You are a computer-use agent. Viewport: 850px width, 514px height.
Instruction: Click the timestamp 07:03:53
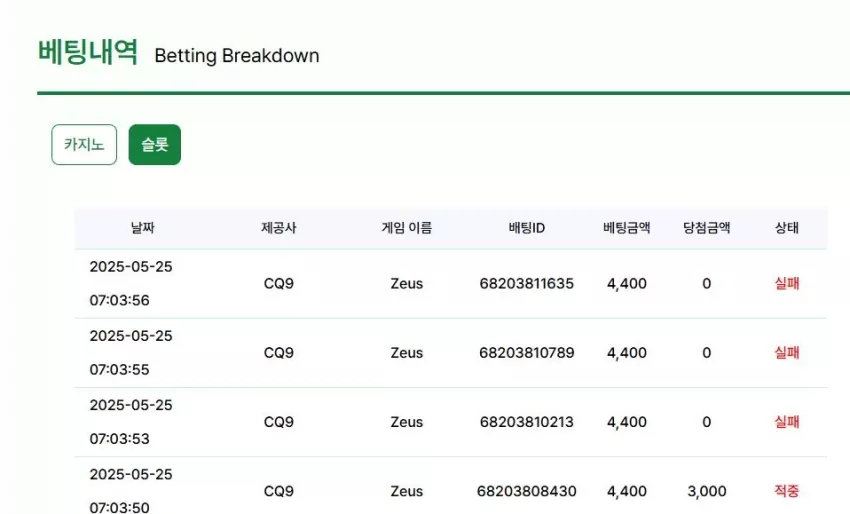coord(119,439)
